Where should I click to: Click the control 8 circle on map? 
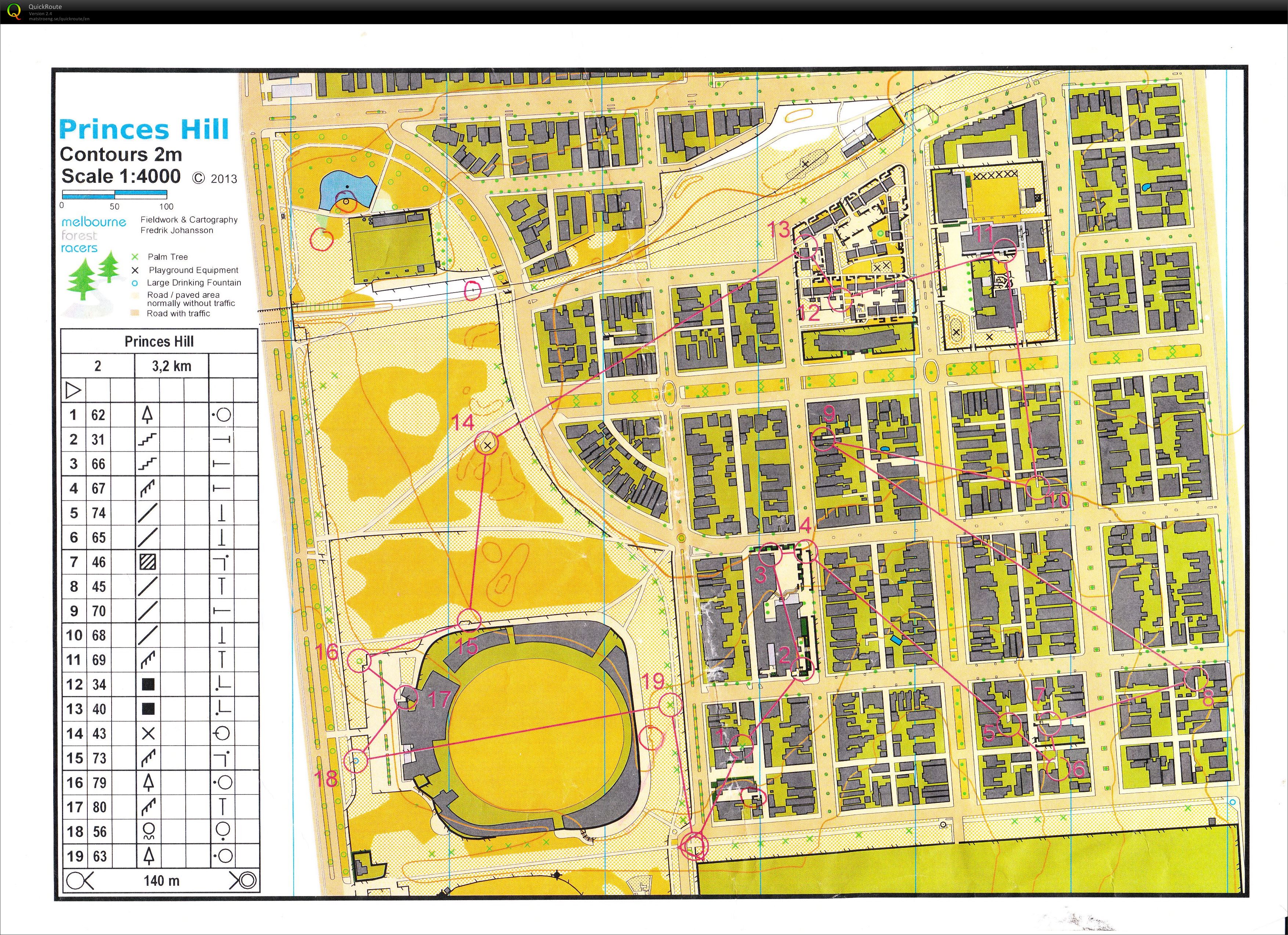(x=1196, y=679)
